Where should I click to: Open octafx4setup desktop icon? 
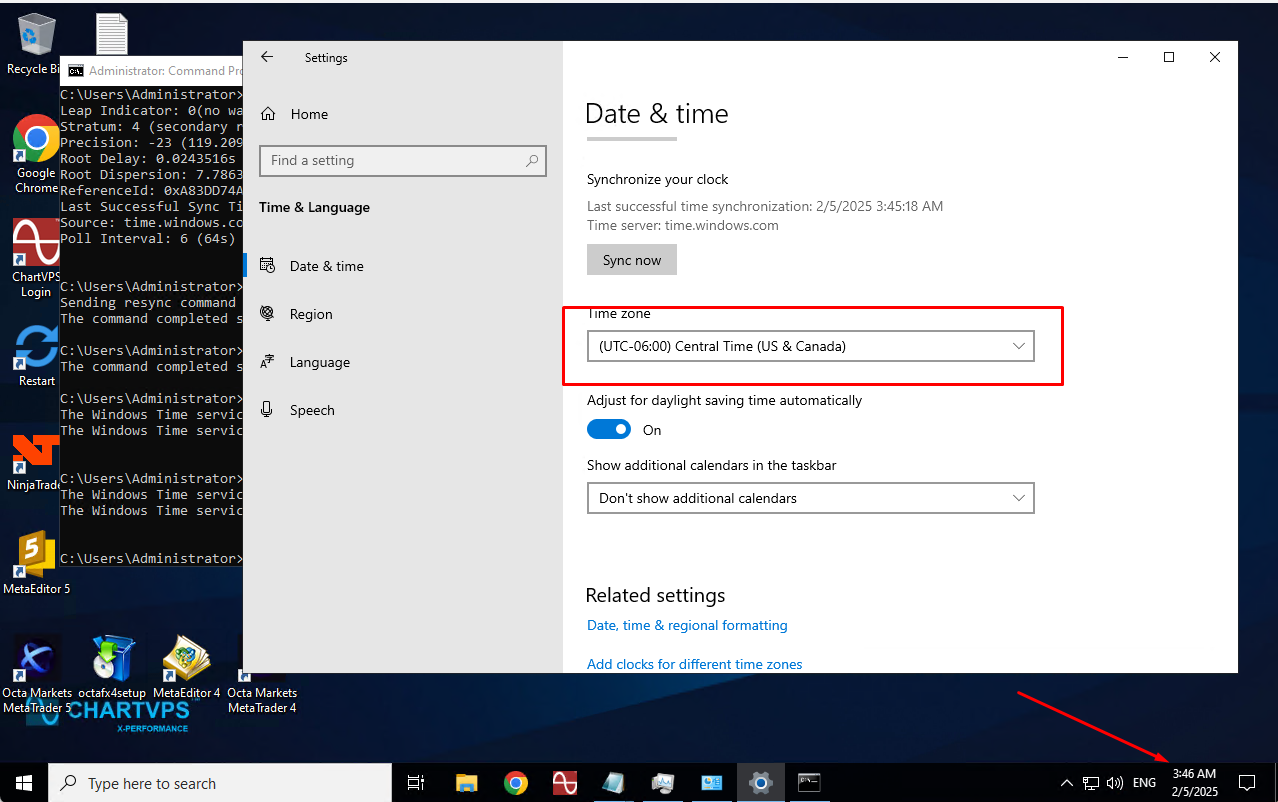click(112, 668)
